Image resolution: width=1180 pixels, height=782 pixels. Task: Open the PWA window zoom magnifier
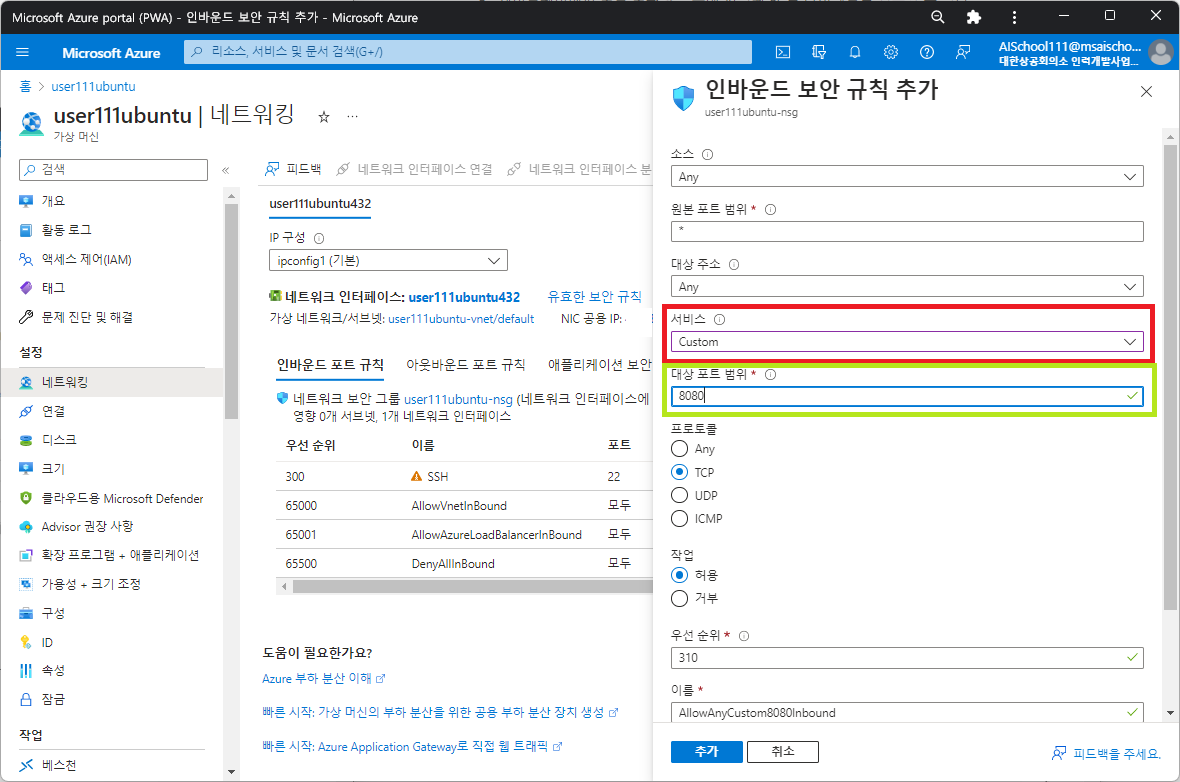coord(938,17)
